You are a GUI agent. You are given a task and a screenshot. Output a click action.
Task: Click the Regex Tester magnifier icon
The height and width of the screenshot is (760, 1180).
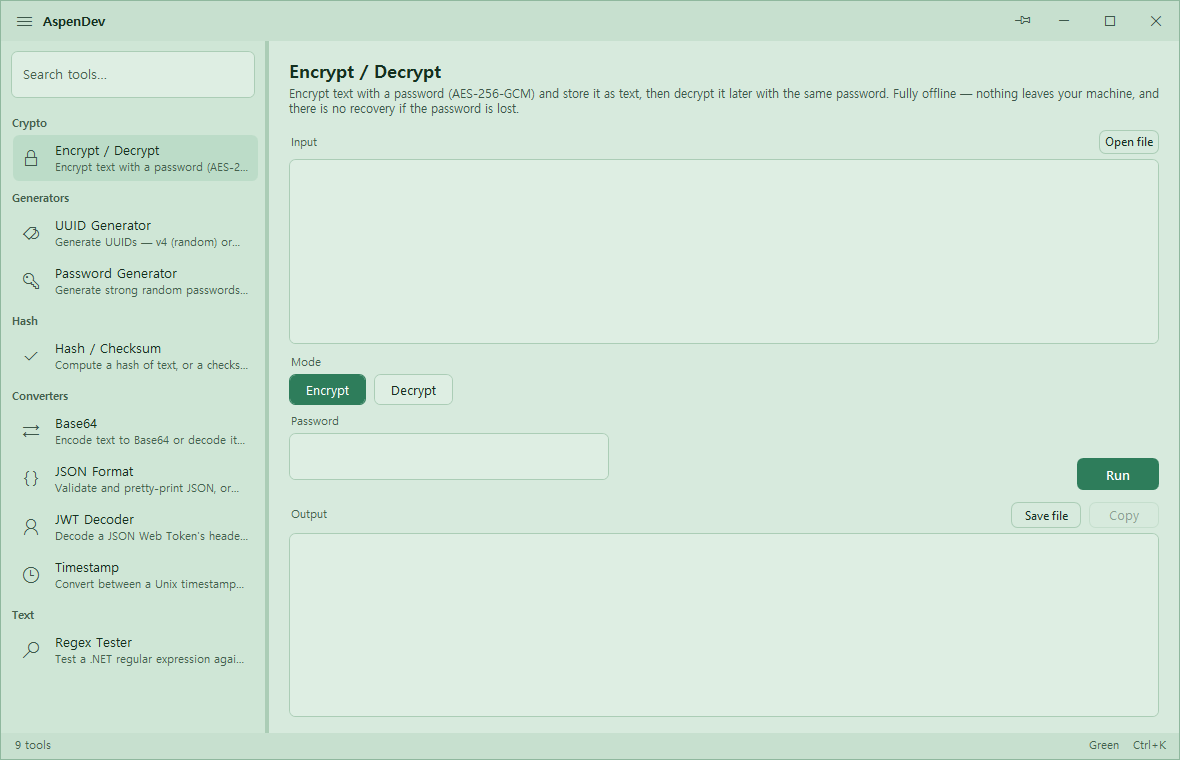coord(31,650)
